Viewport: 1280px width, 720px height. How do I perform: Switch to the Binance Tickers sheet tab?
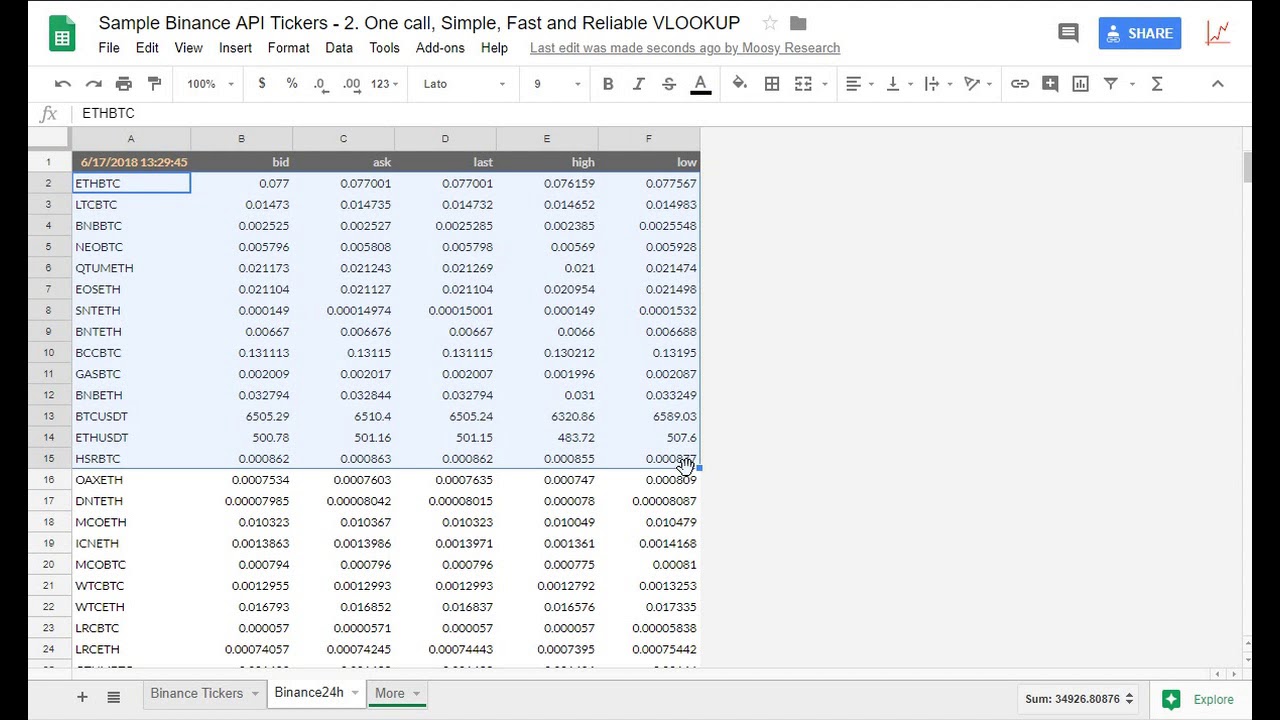point(197,693)
